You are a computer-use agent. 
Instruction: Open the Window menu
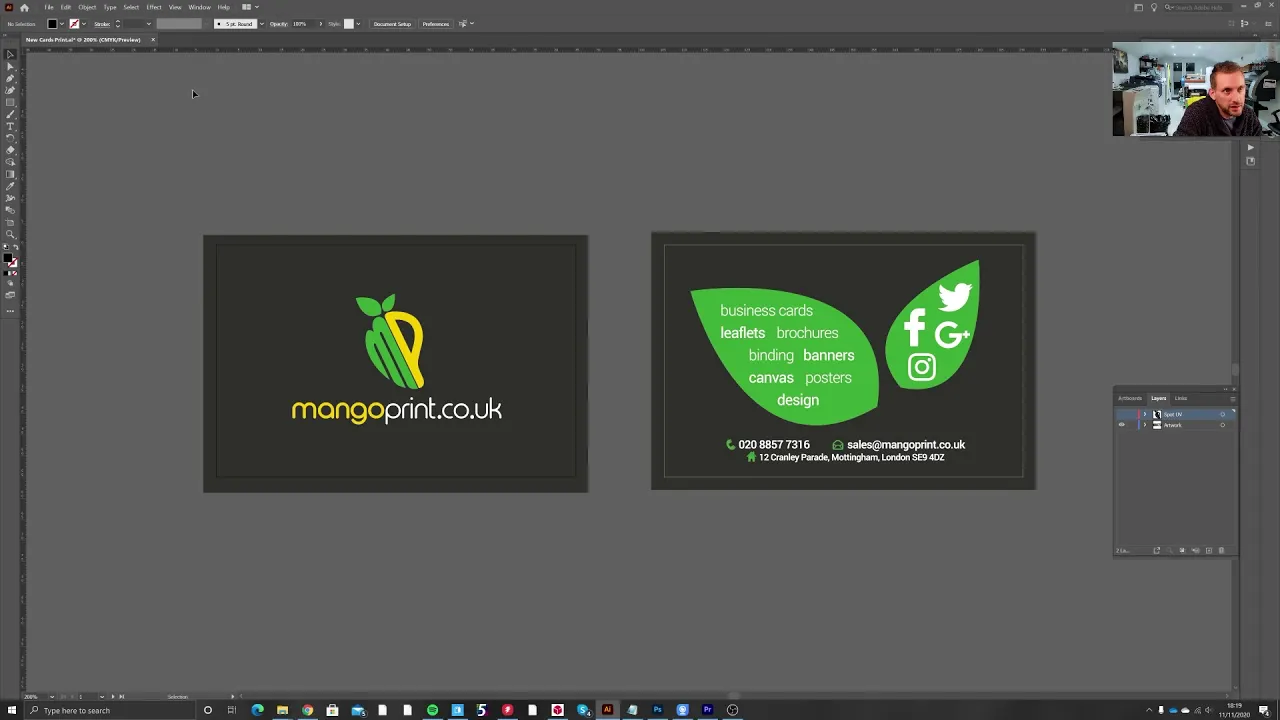[200, 7]
